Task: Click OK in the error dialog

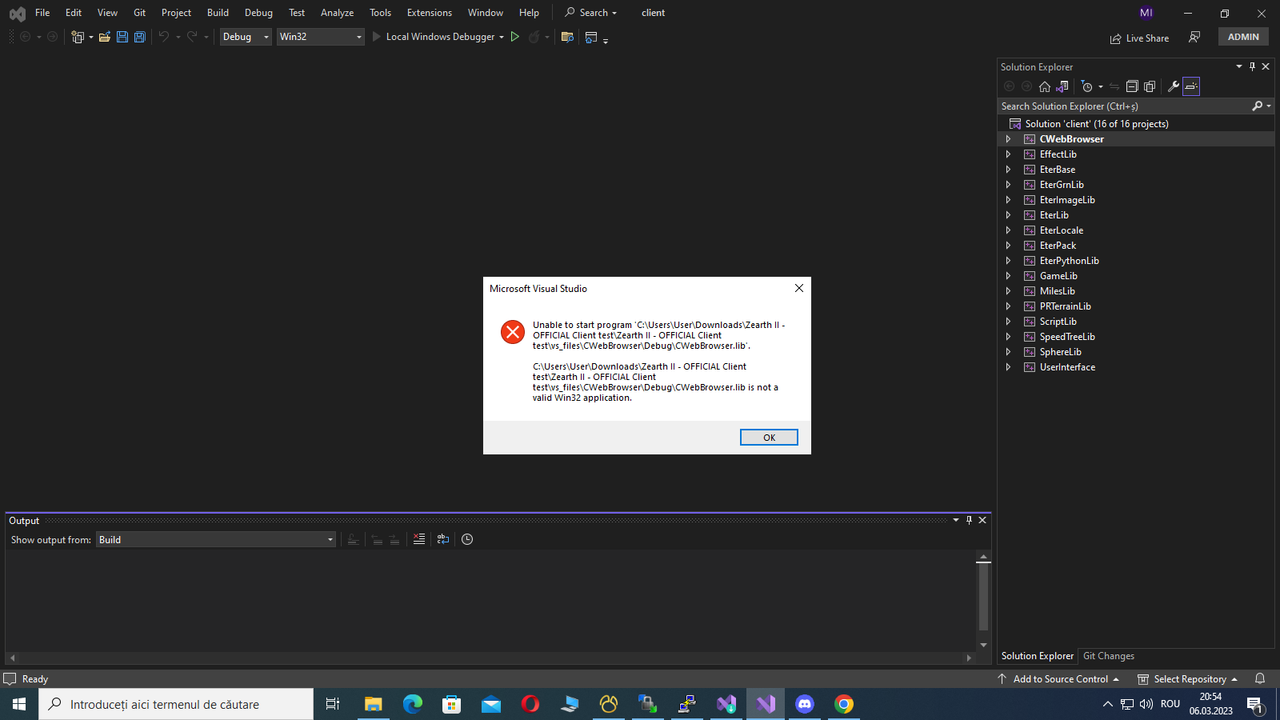Action: pyautogui.click(x=769, y=437)
